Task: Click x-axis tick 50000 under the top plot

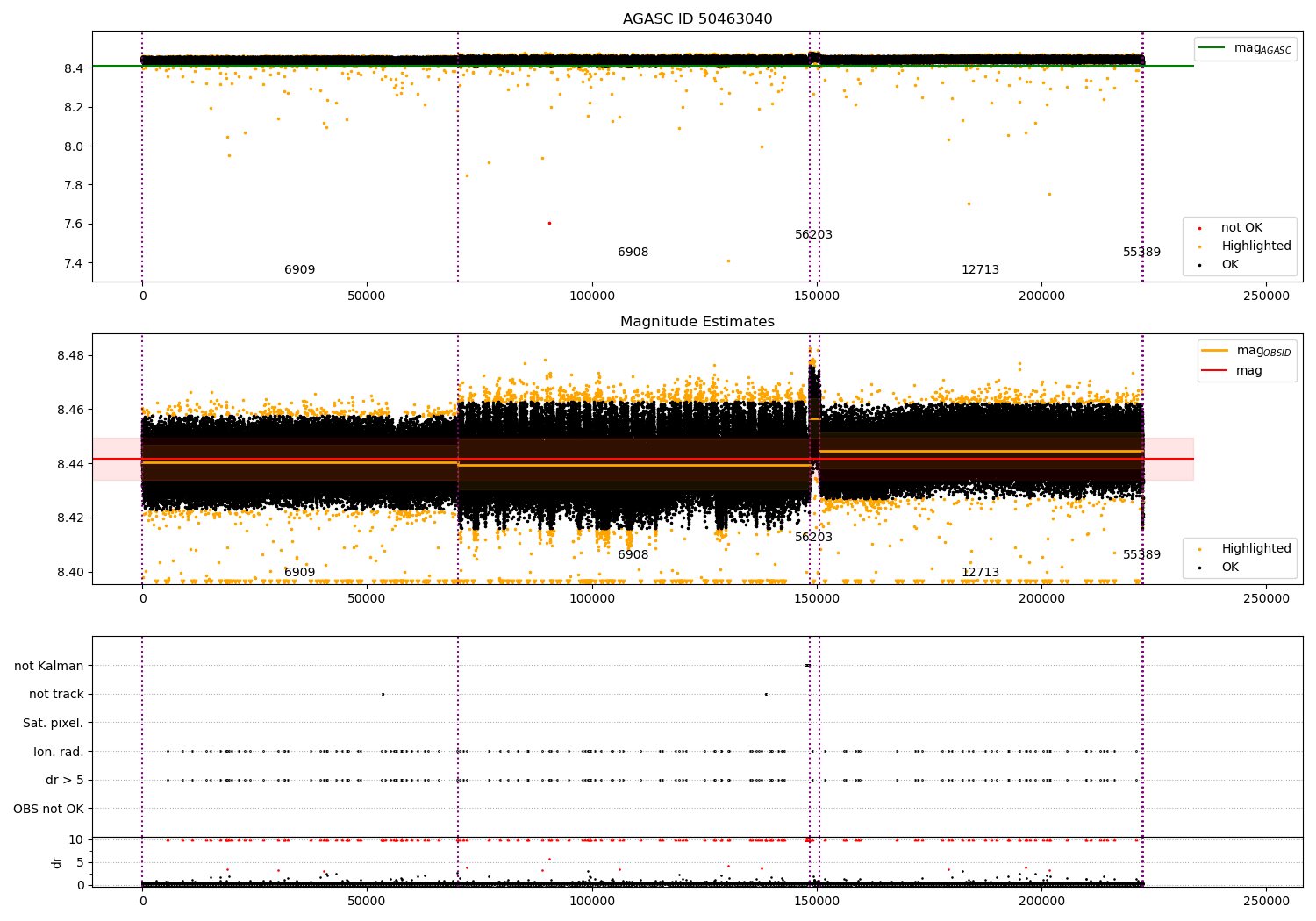Action: pos(367,296)
